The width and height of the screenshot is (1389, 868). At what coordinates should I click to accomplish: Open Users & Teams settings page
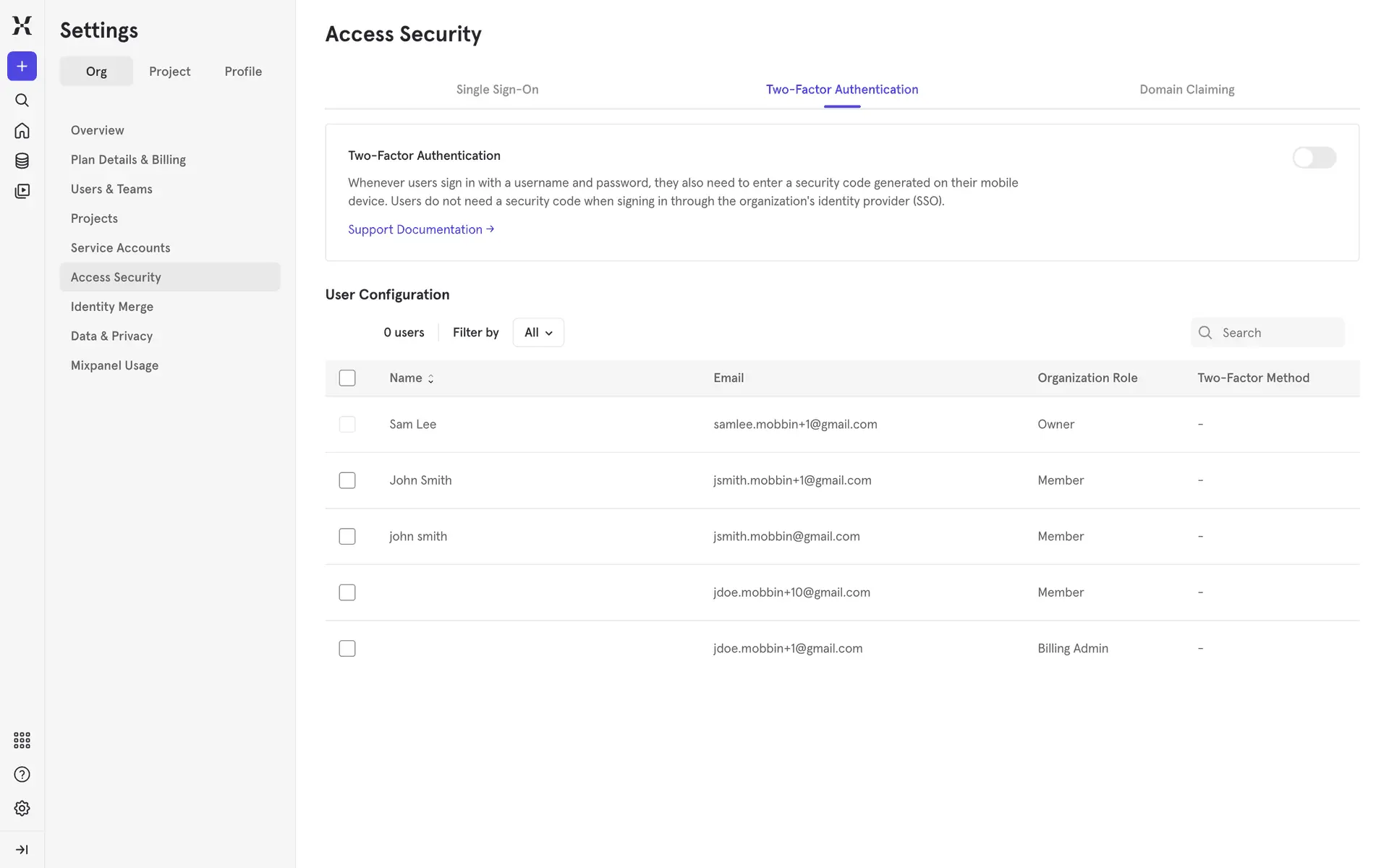tap(111, 189)
